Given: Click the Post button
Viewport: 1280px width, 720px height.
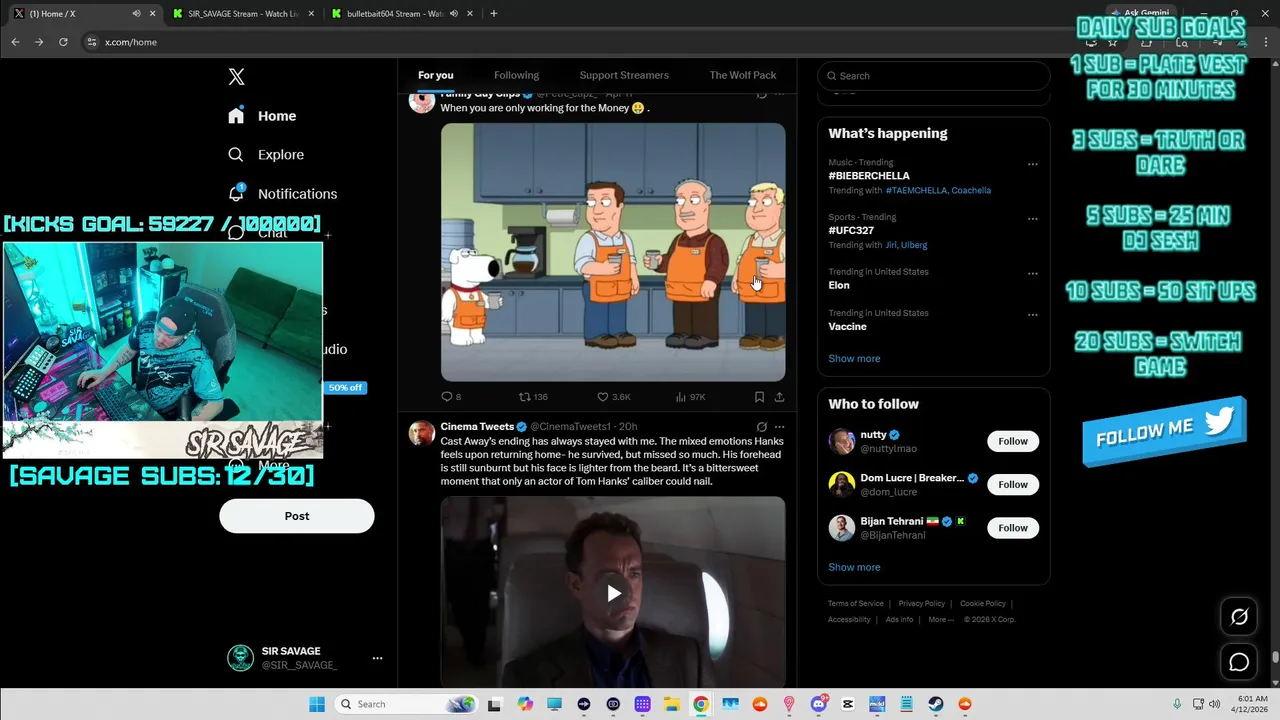Looking at the screenshot, I should coord(297,516).
